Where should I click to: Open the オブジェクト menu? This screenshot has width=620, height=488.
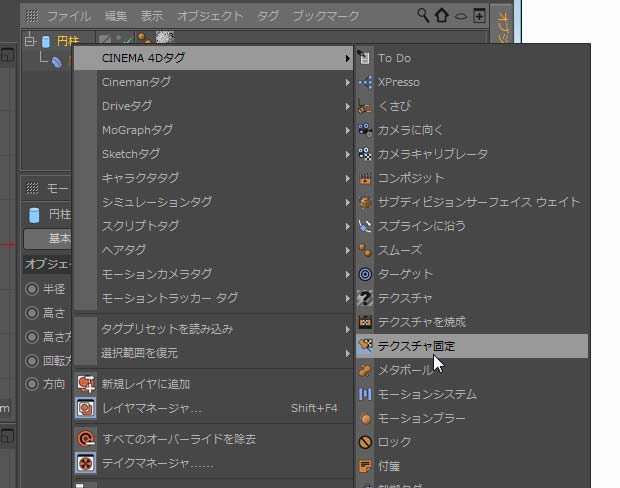210,16
